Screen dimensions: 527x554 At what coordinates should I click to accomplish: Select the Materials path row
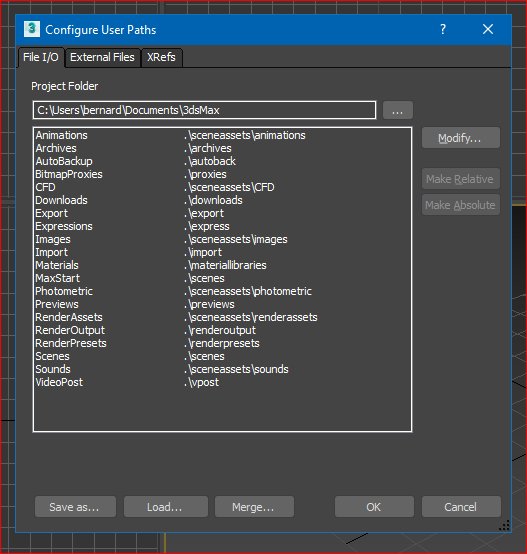coord(223,265)
